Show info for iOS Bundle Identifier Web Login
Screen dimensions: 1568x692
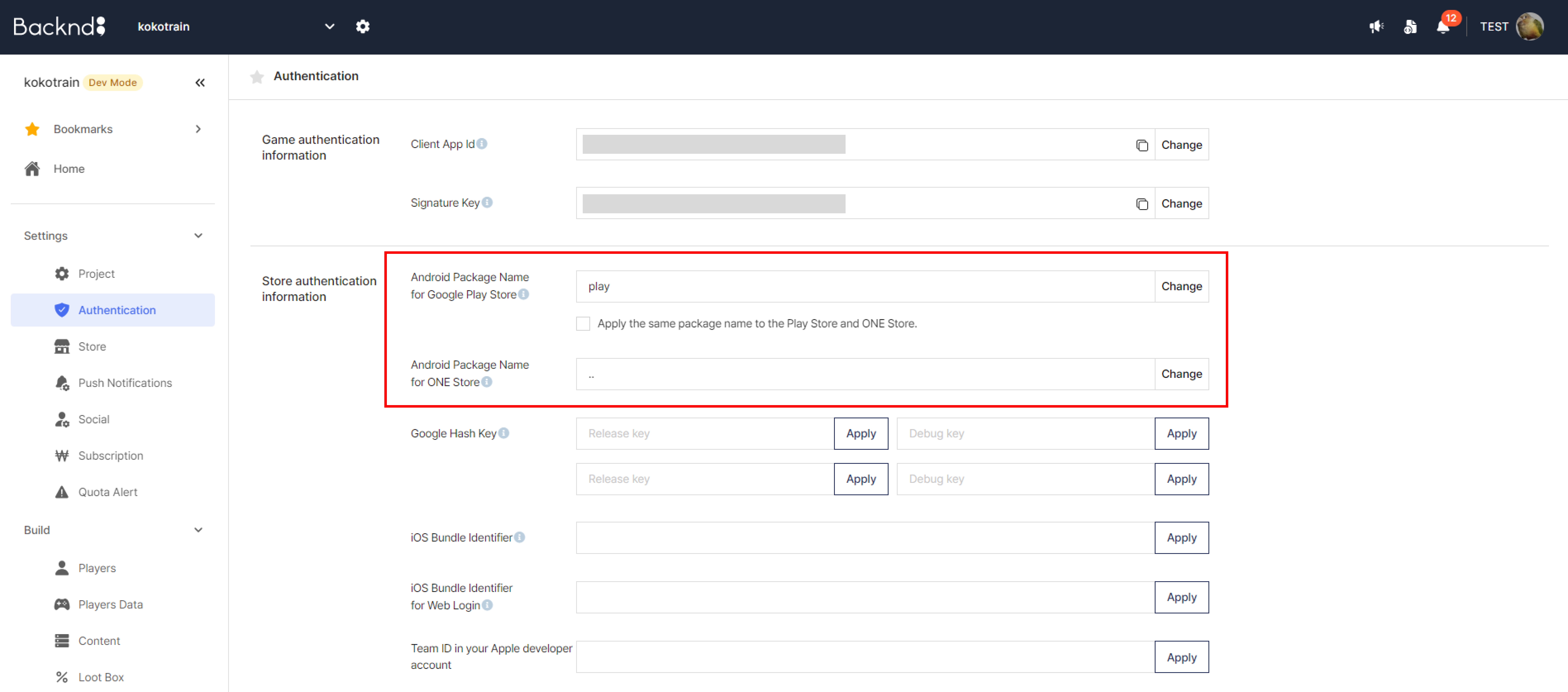(487, 605)
